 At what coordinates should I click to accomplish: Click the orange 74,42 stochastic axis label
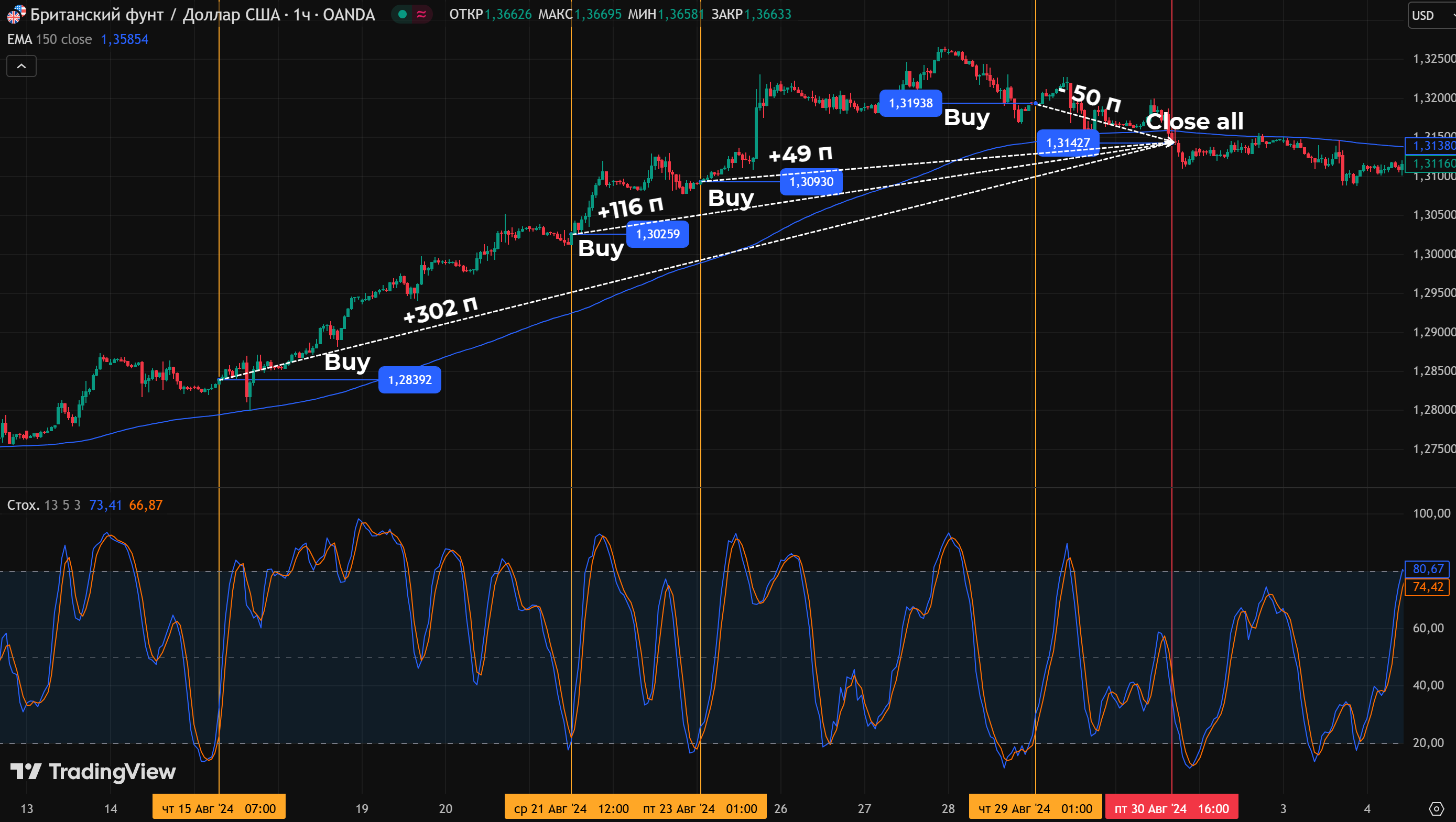[x=1427, y=587]
